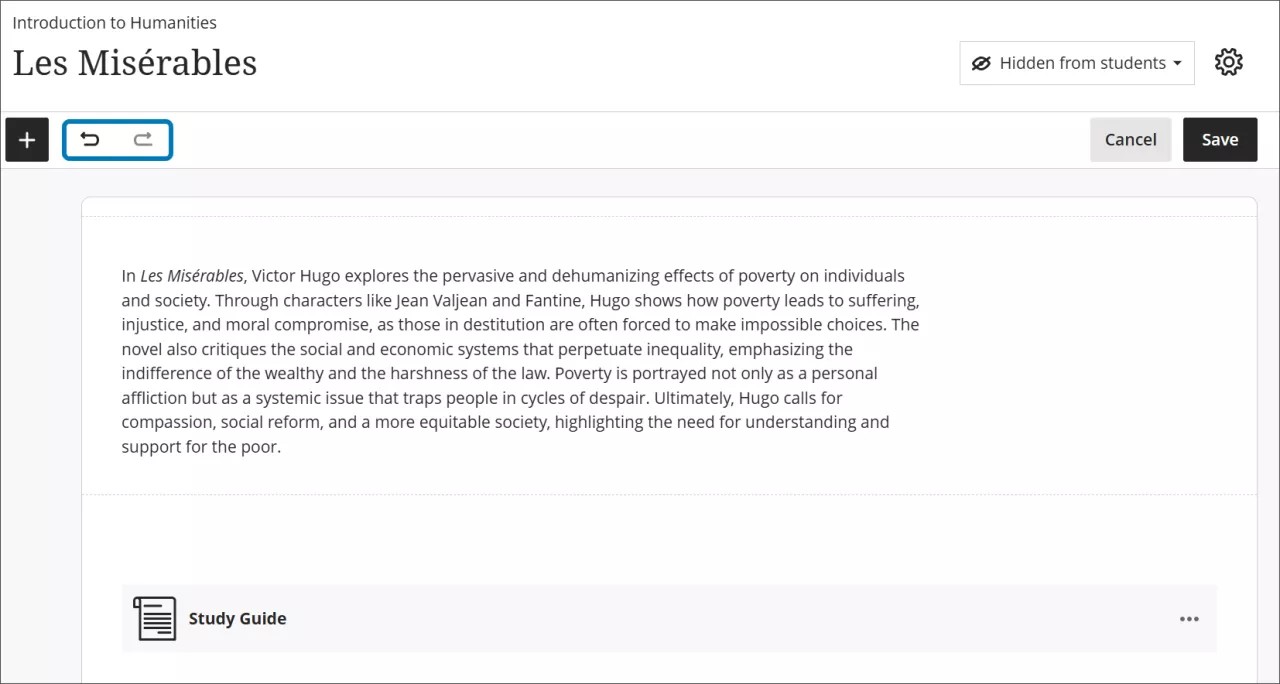The image size is (1280, 684).
Task: Redo the reverted edit
Action: (143, 140)
